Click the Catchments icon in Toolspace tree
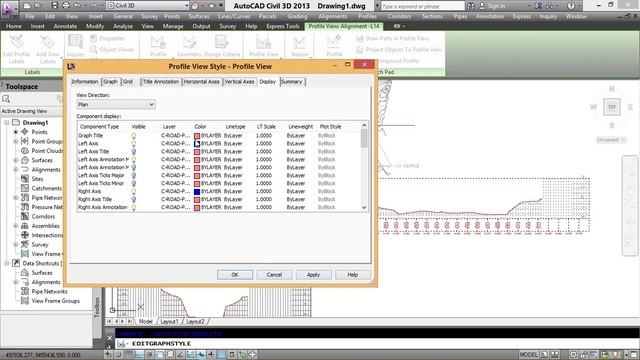This screenshot has height=360, width=640. click(x=25, y=188)
